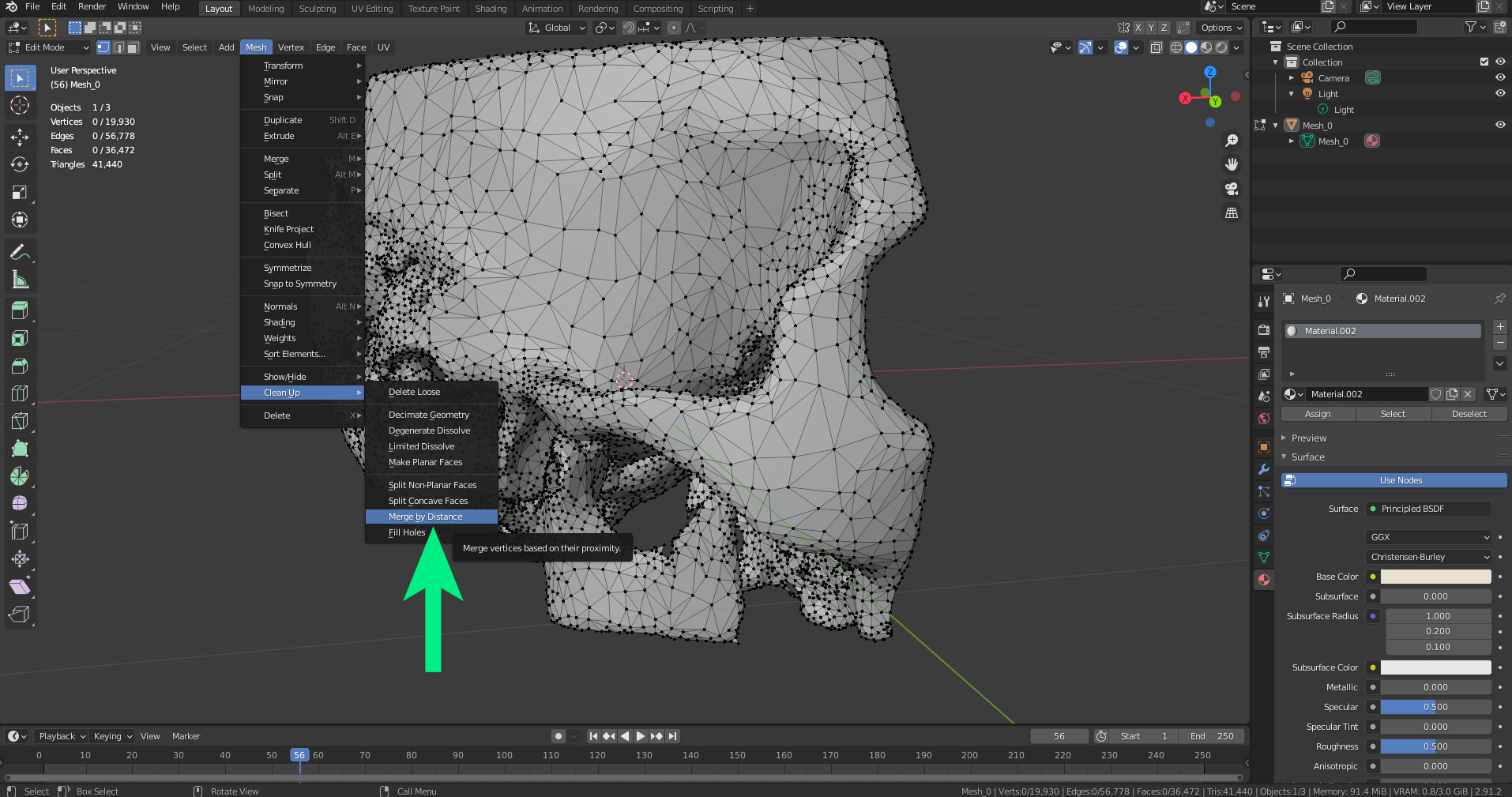Open the GGX distribution dropdown
This screenshot has width=1512, height=797.
pyautogui.click(x=1428, y=537)
